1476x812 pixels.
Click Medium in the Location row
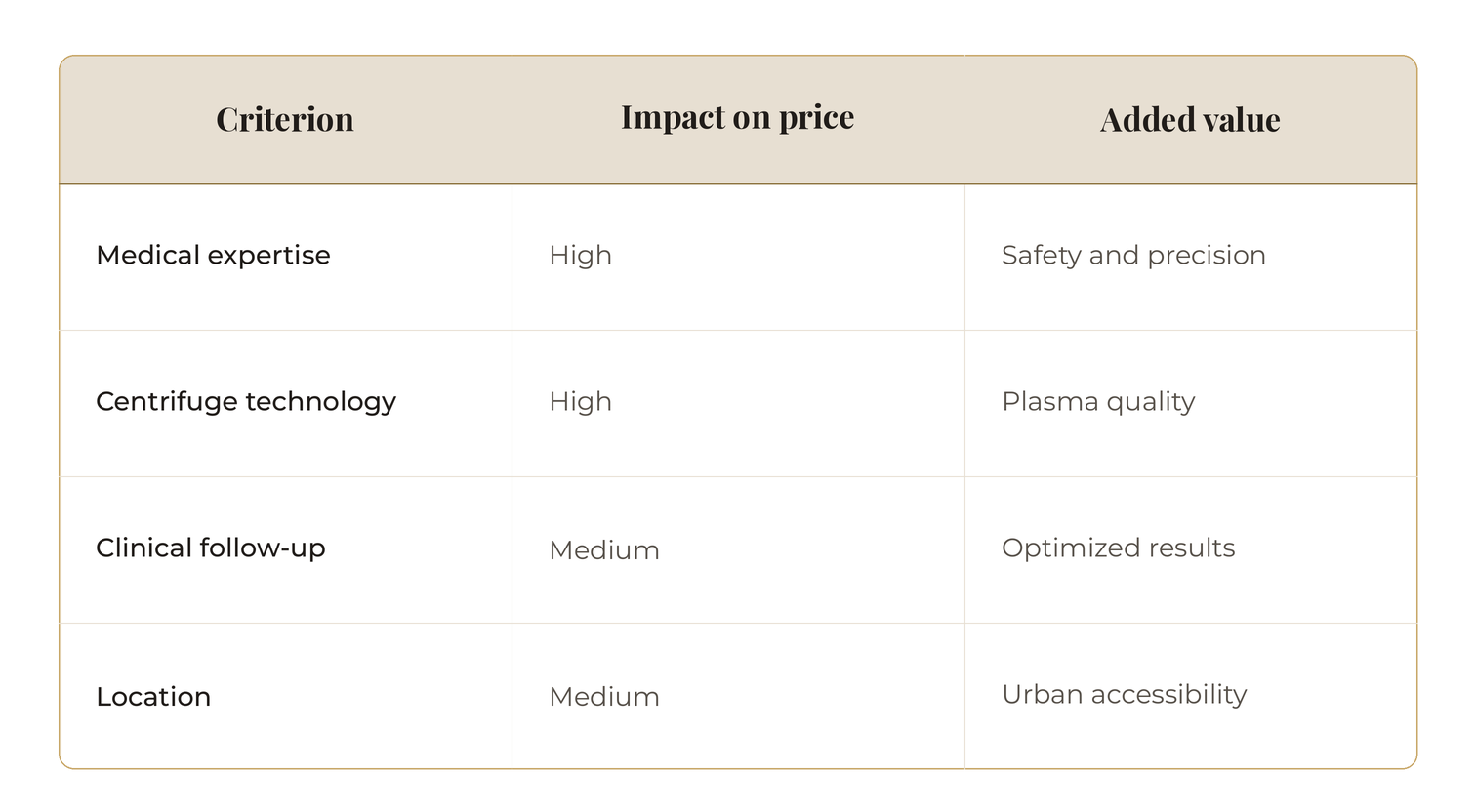tap(604, 697)
